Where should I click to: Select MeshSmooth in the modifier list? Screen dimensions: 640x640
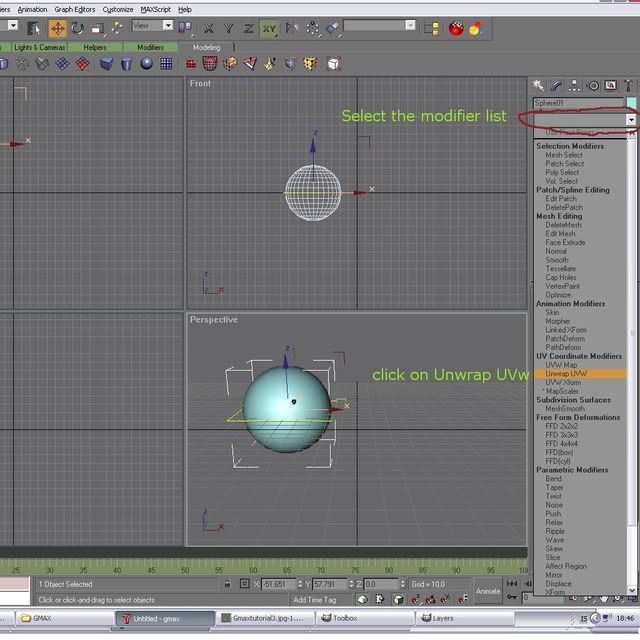click(x=565, y=408)
